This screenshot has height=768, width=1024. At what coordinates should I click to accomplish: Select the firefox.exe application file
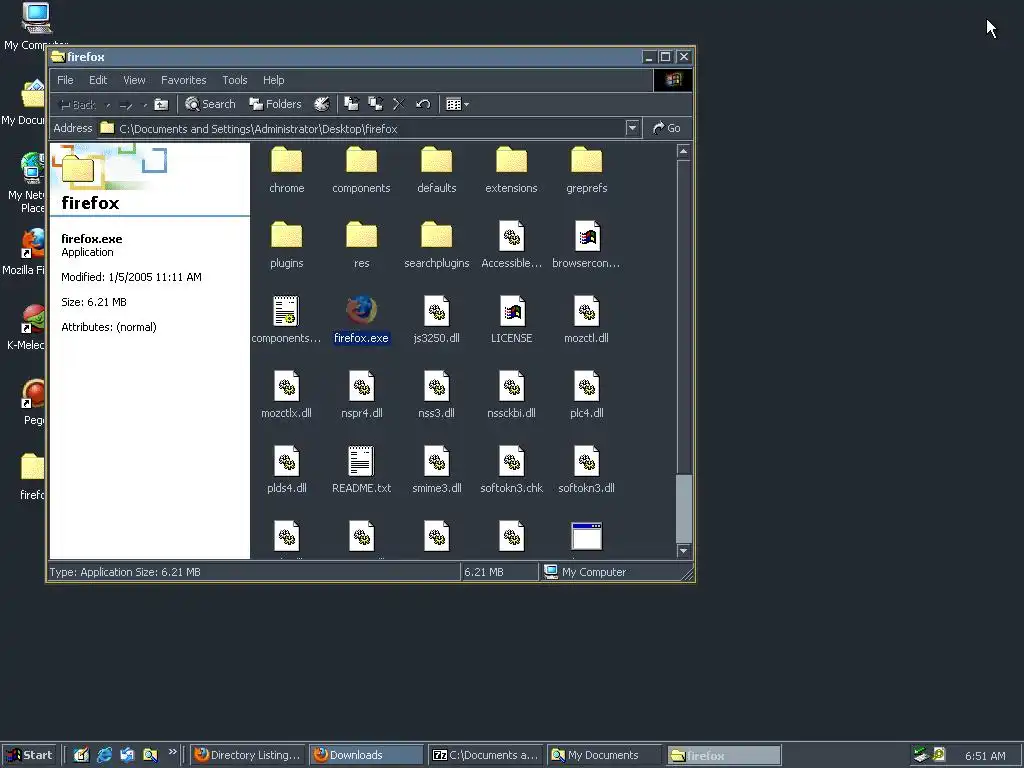[x=361, y=320]
